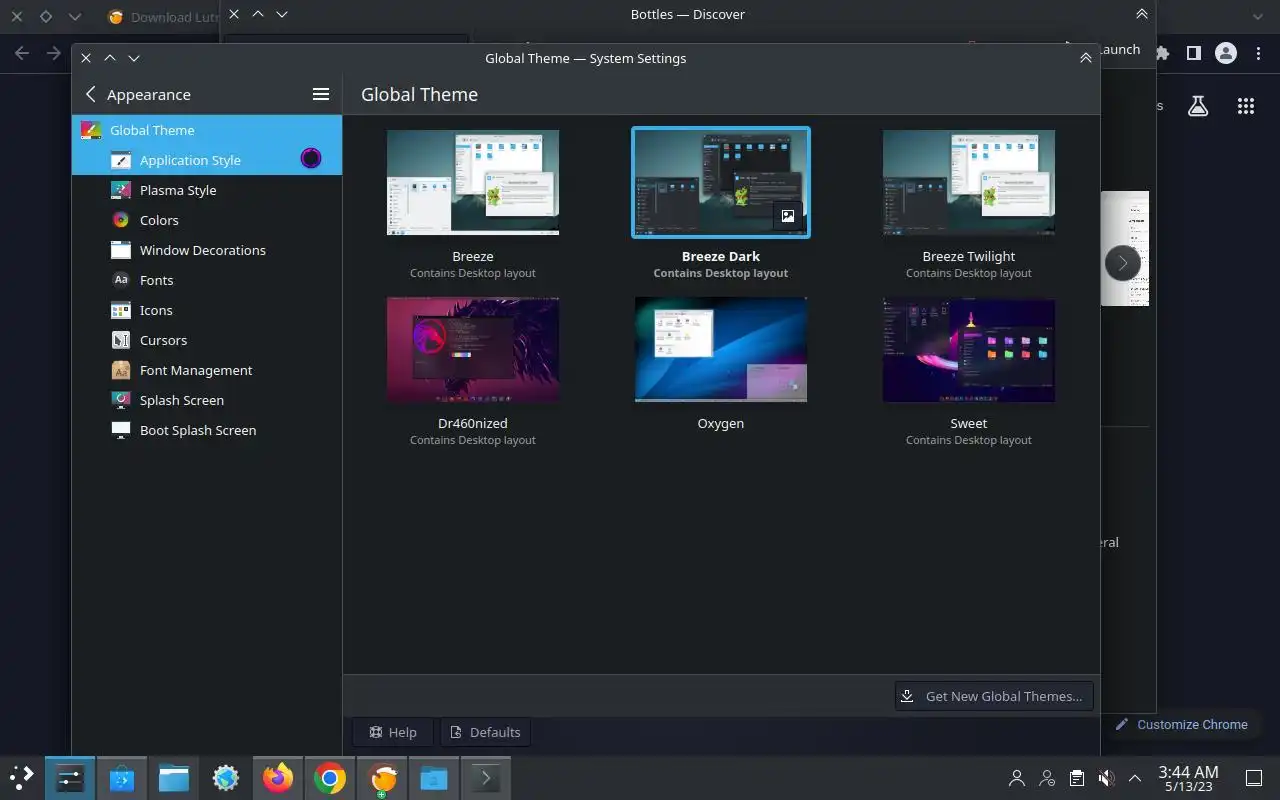Click Get New Global Themes button
The image size is (1280, 800).
point(994,696)
